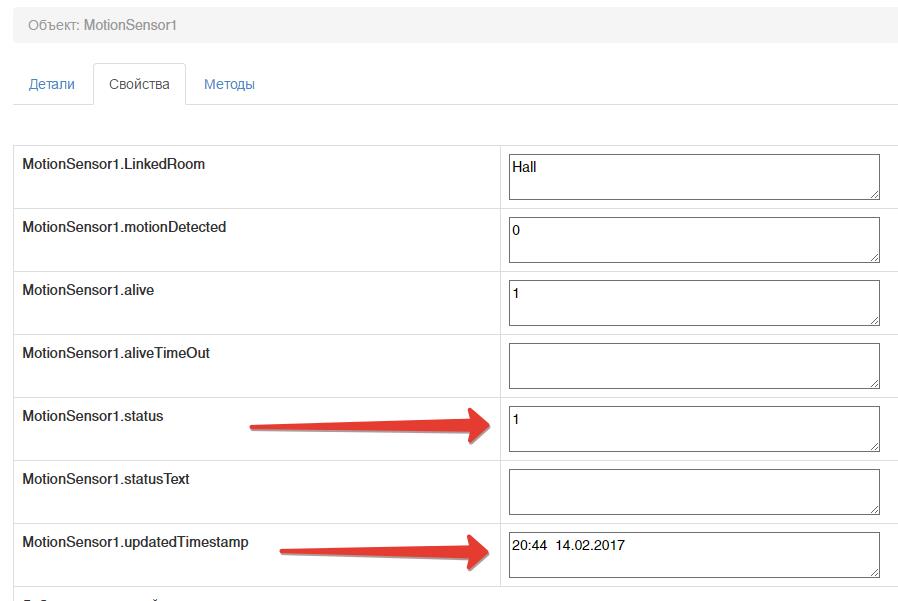Viewport: 898px width, 601px height.
Task: Click the status value field
Action: coord(694,429)
